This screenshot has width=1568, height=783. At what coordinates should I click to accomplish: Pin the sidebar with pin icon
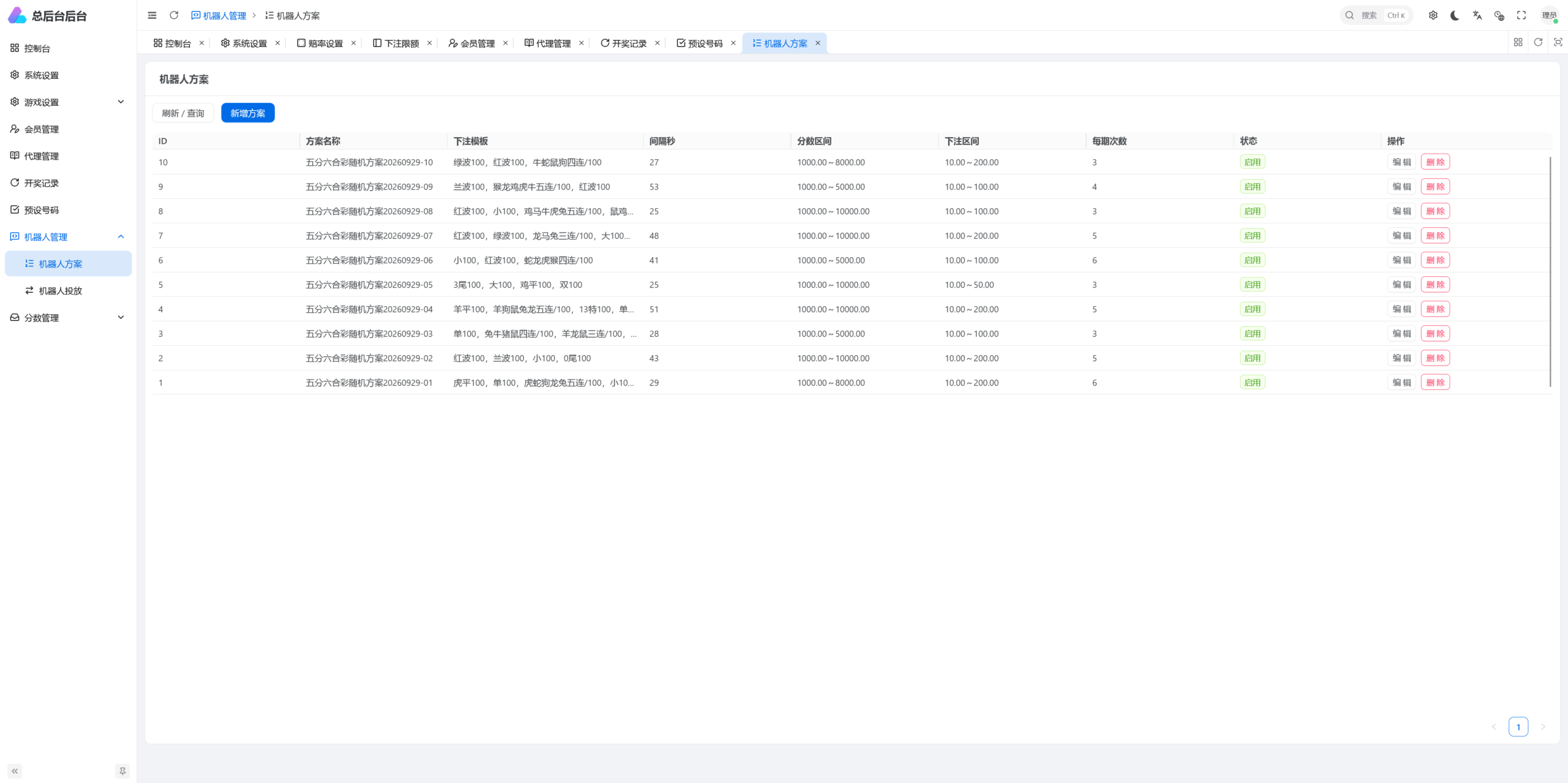[x=123, y=771]
